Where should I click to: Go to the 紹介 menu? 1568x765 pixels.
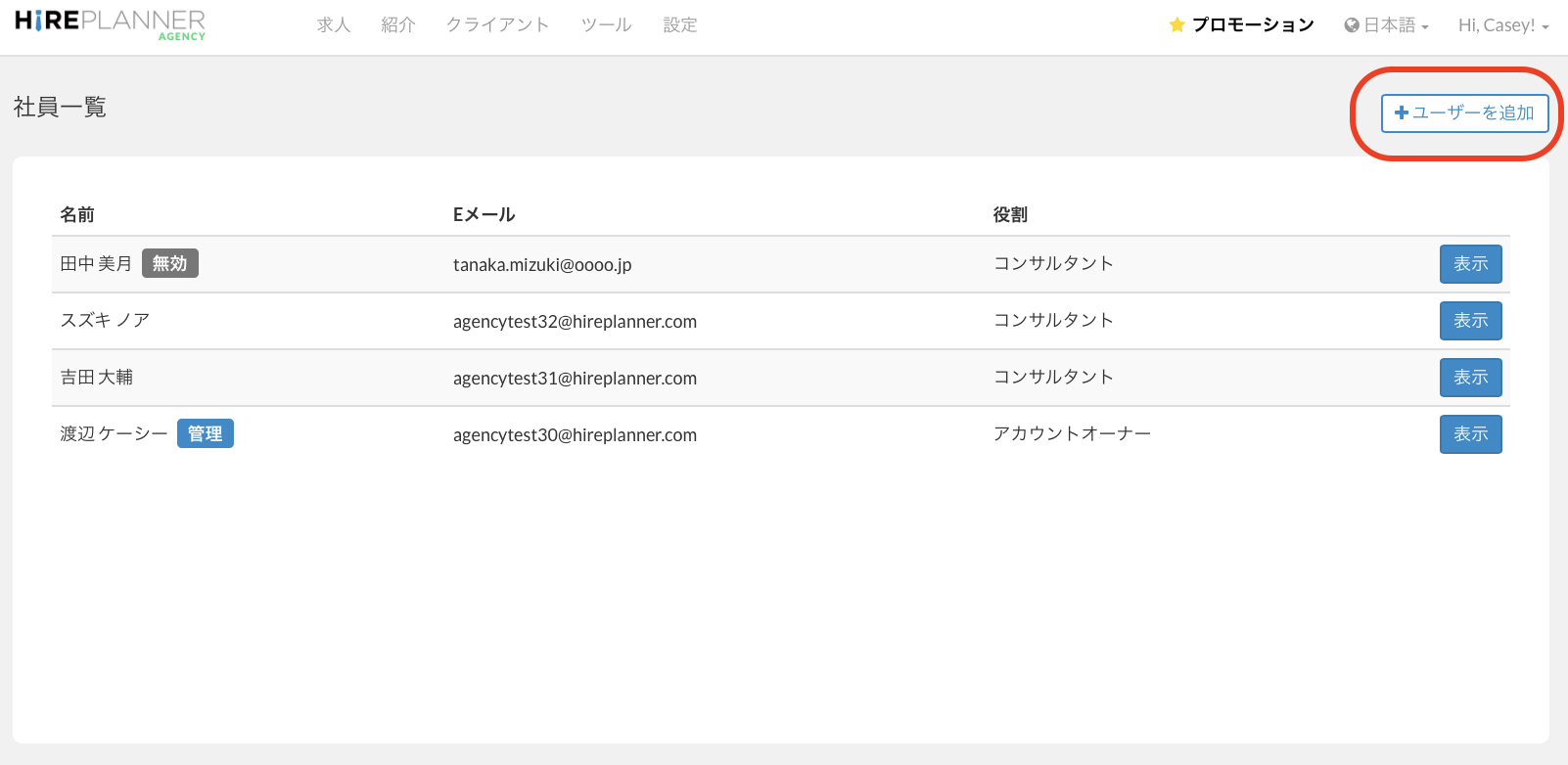click(398, 25)
